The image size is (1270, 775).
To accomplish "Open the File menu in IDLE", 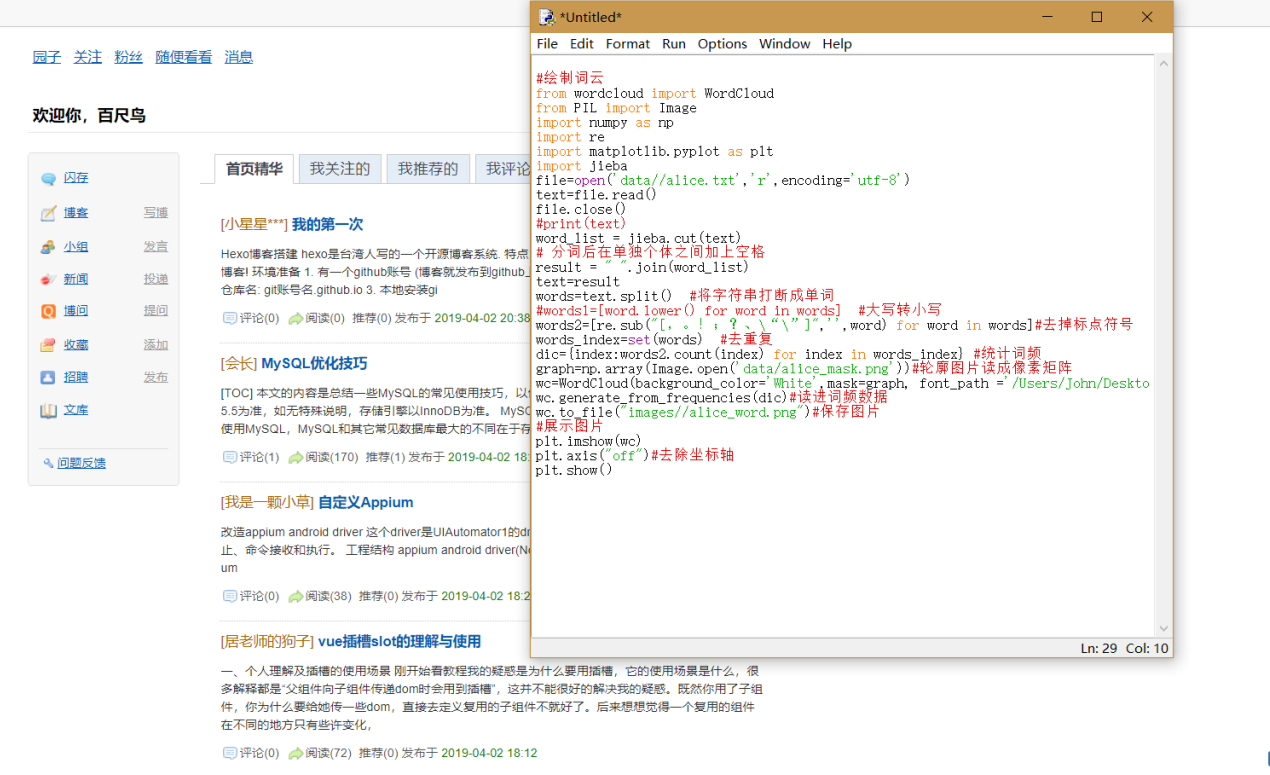I will click(x=547, y=44).
